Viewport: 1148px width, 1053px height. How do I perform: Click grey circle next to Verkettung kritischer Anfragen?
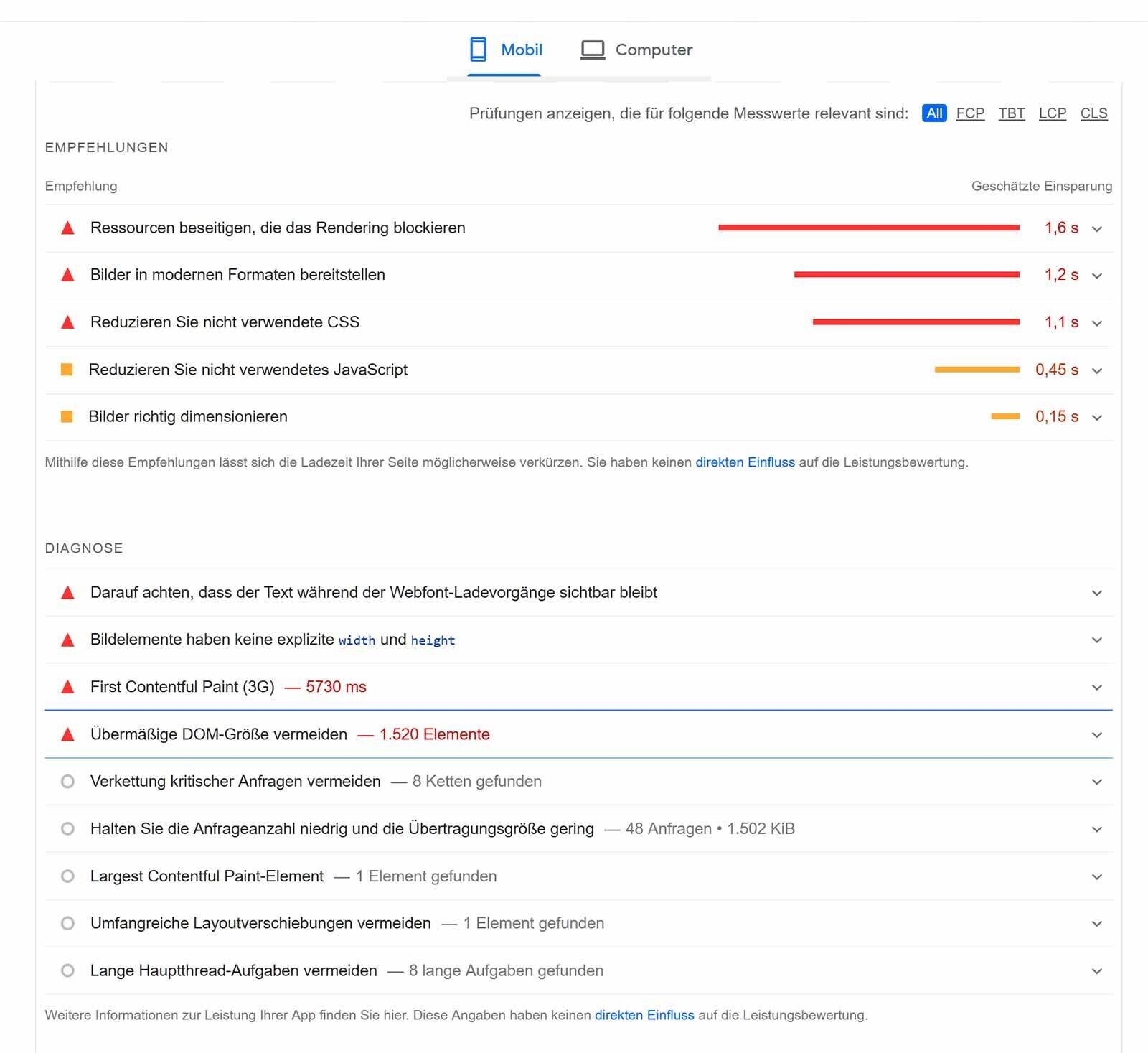click(67, 782)
